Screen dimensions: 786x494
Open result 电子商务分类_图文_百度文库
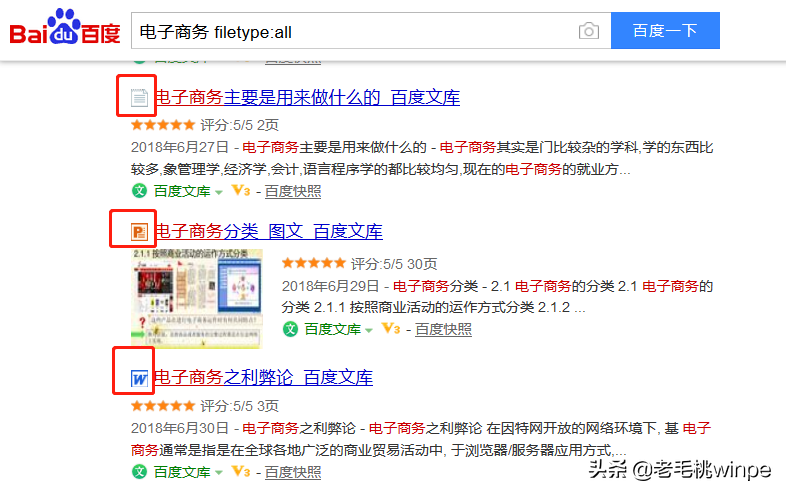(x=268, y=231)
